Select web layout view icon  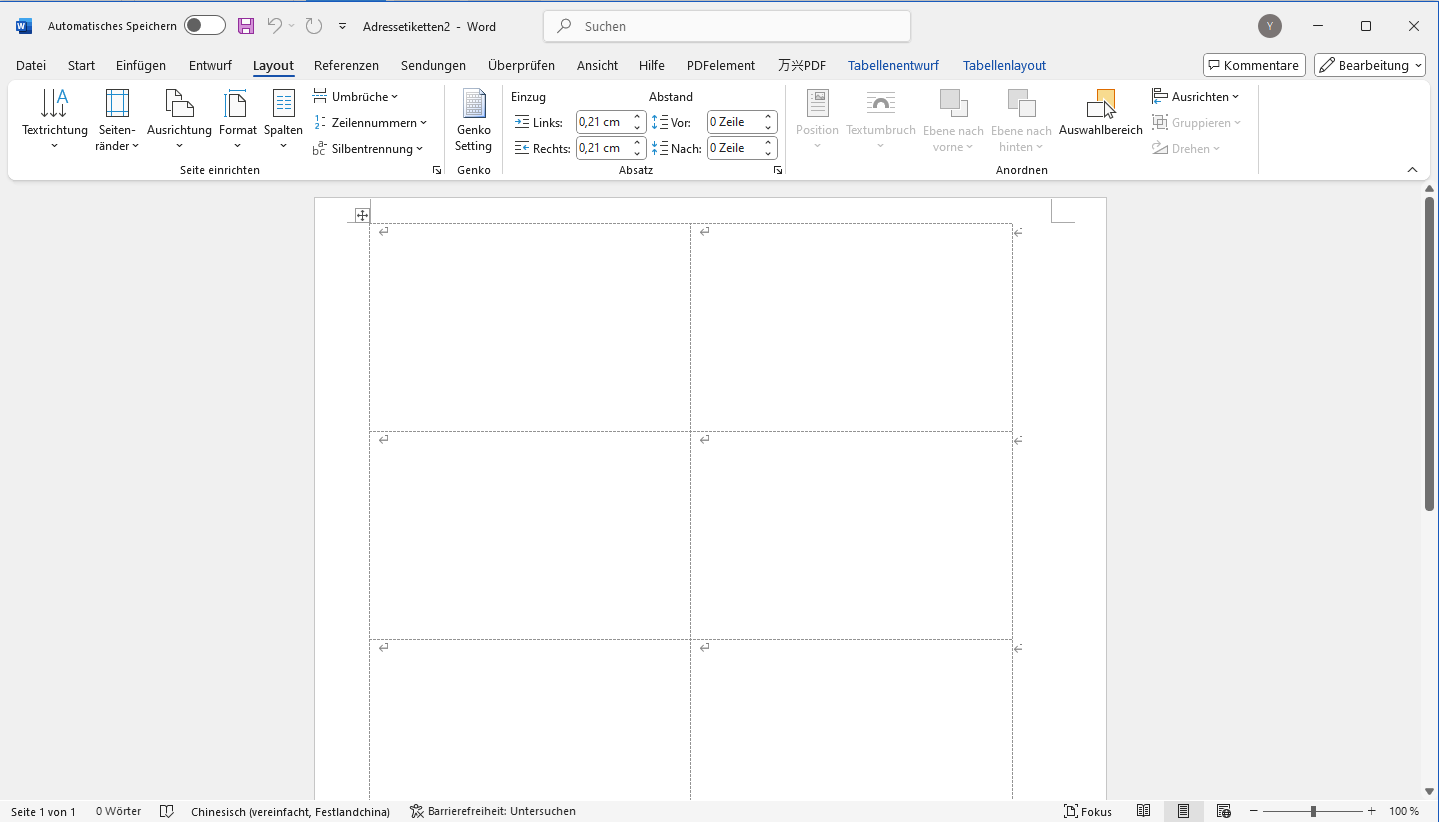coord(1223,811)
